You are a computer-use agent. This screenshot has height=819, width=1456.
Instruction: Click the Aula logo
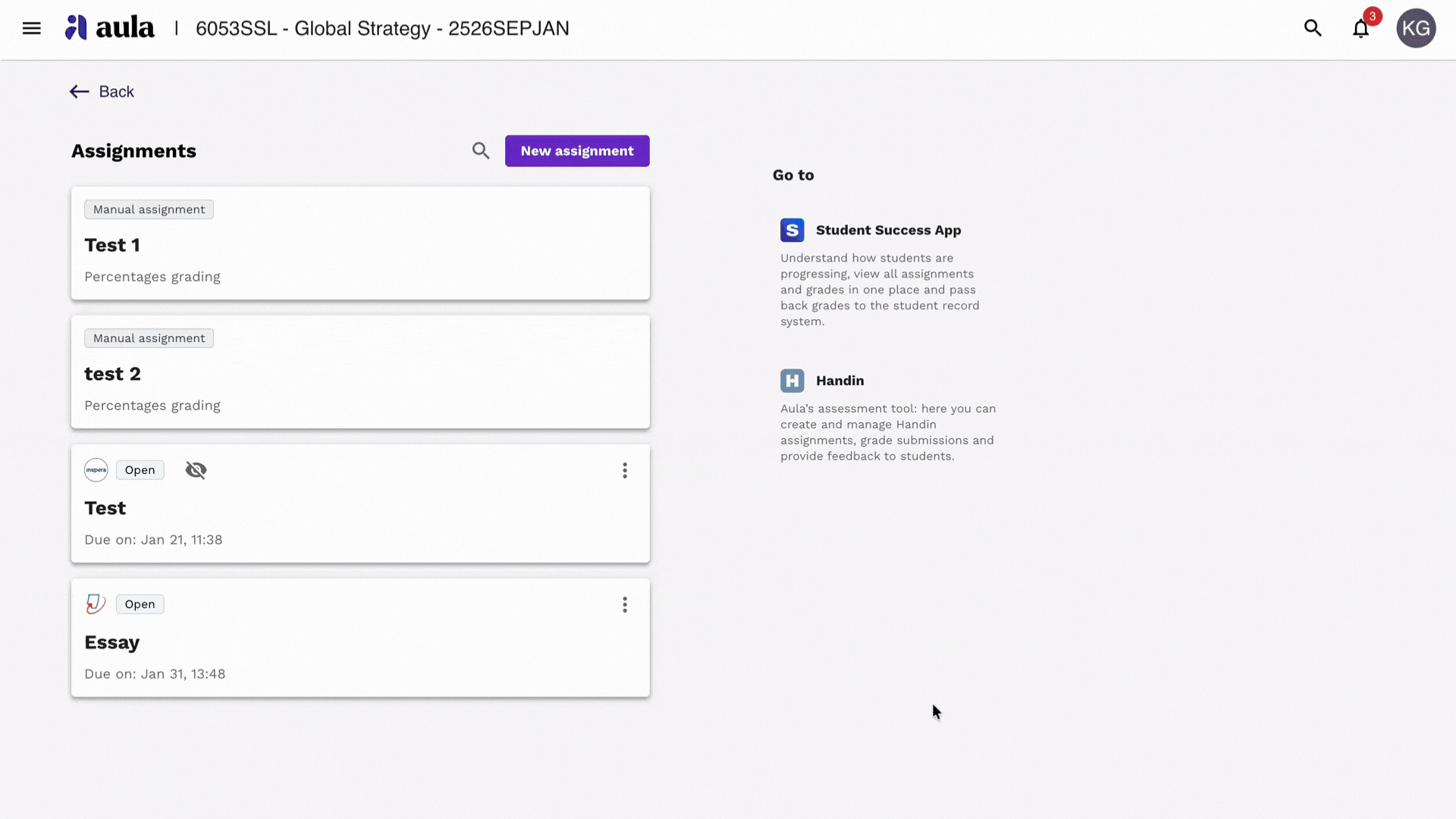click(x=109, y=28)
